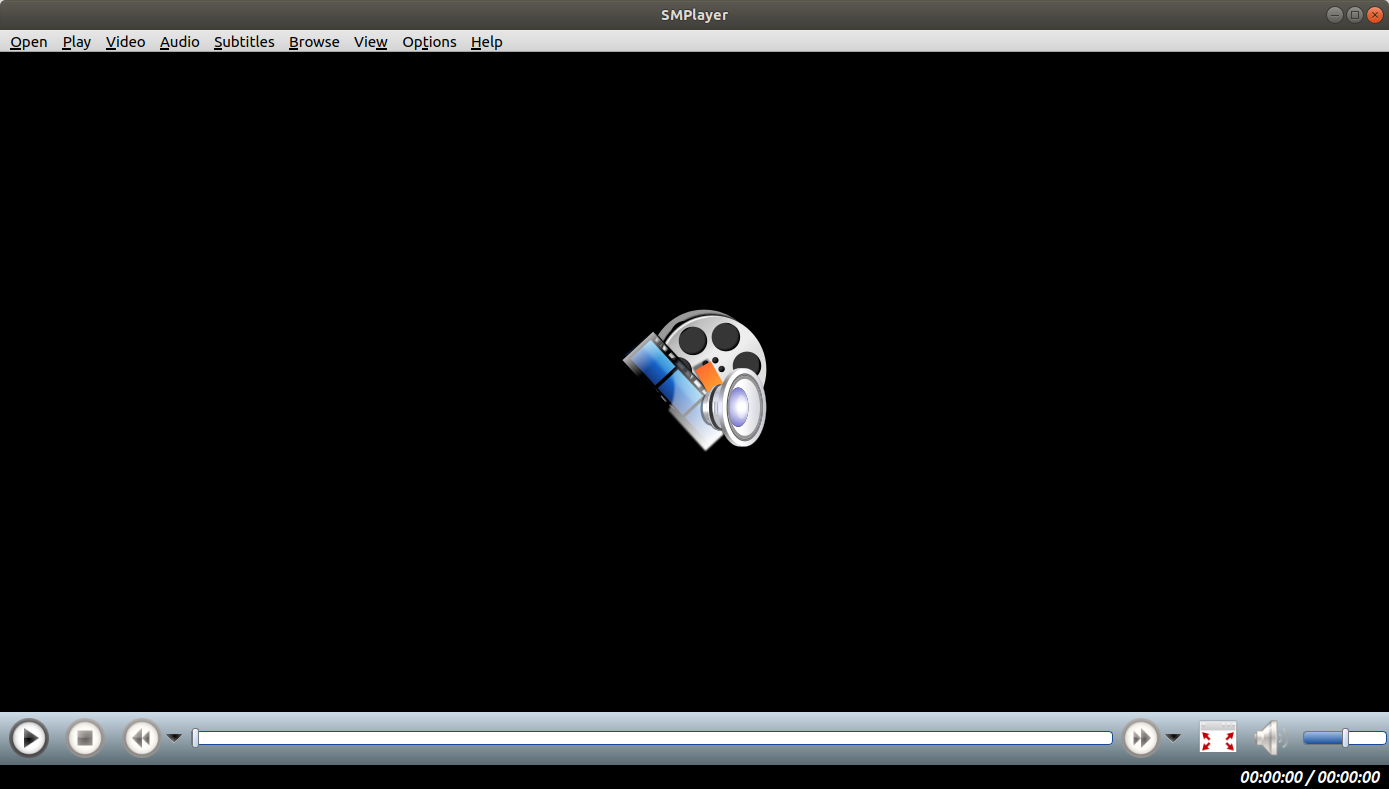Open the Browse menu
The height and width of the screenshot is (789, 1389).
314,42
